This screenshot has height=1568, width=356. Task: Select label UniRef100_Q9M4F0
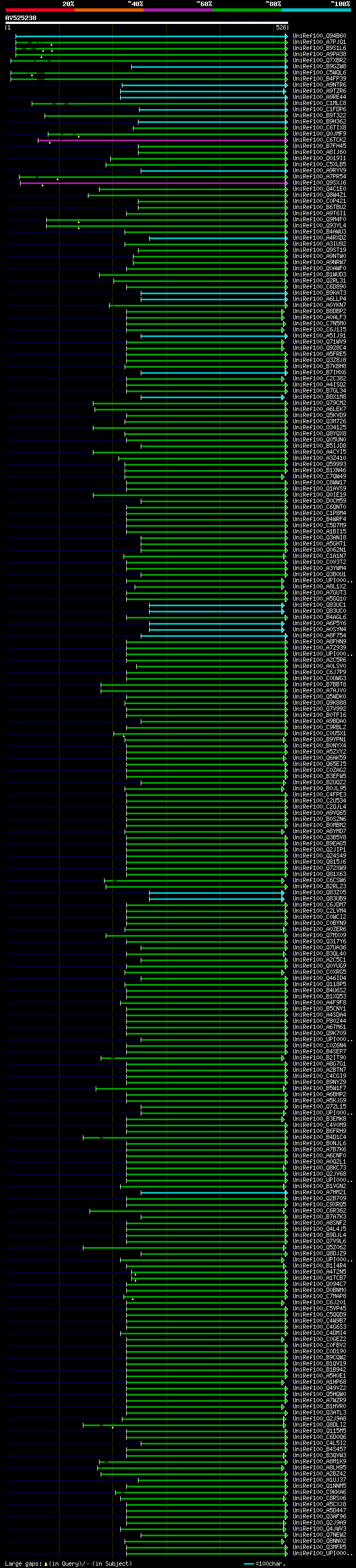tap(319, 220)
